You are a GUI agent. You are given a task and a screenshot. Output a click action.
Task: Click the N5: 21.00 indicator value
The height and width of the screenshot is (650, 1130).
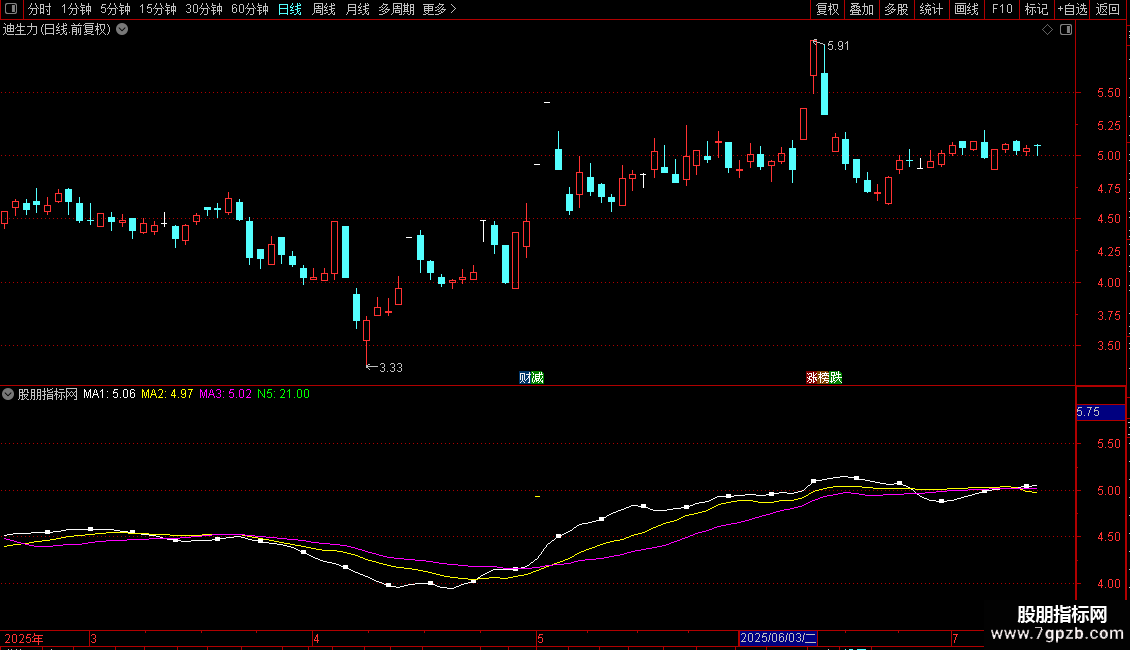tap(283, 394)
